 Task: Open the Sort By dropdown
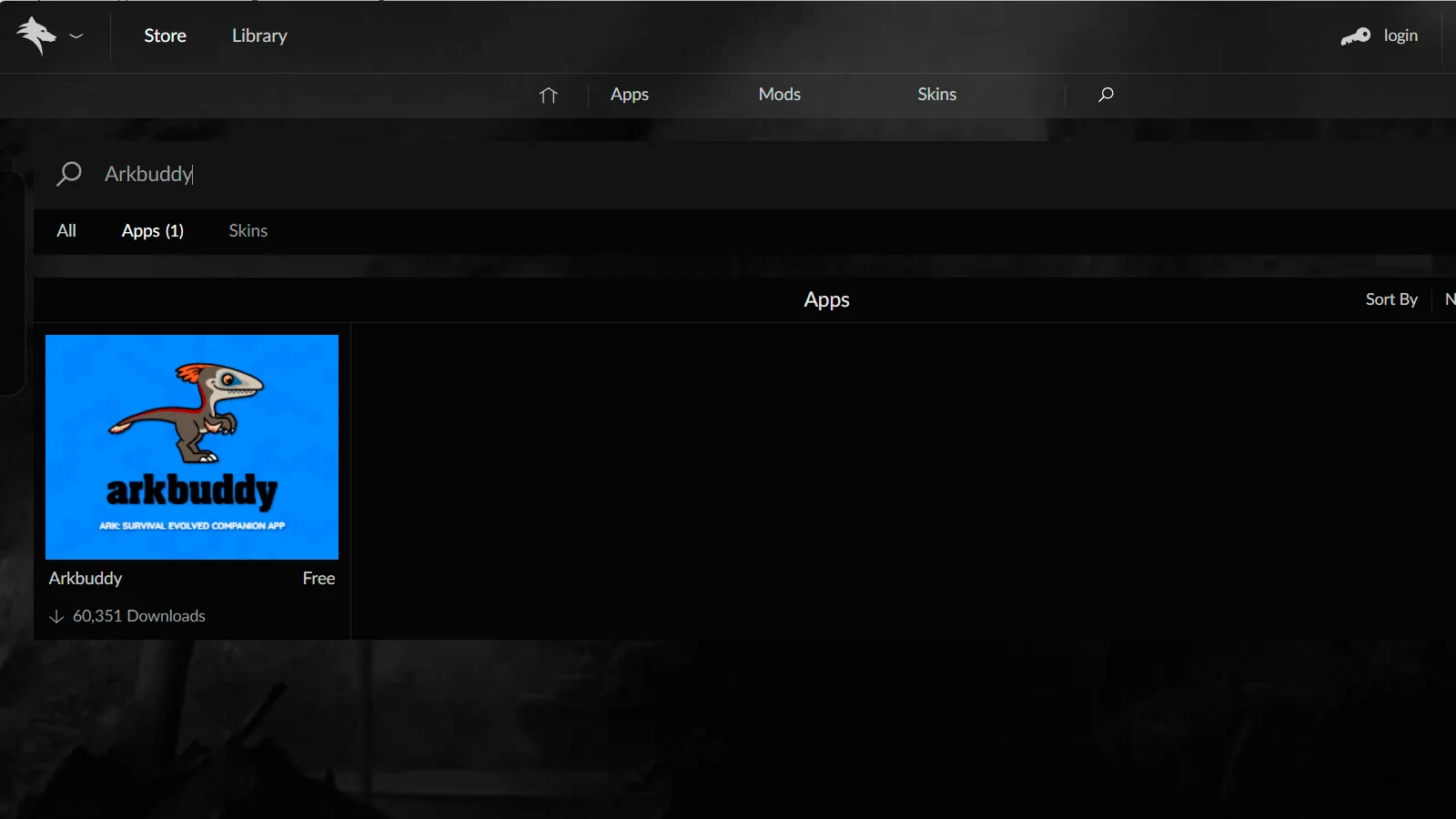pyautogui.click(x=1391, y=299)
